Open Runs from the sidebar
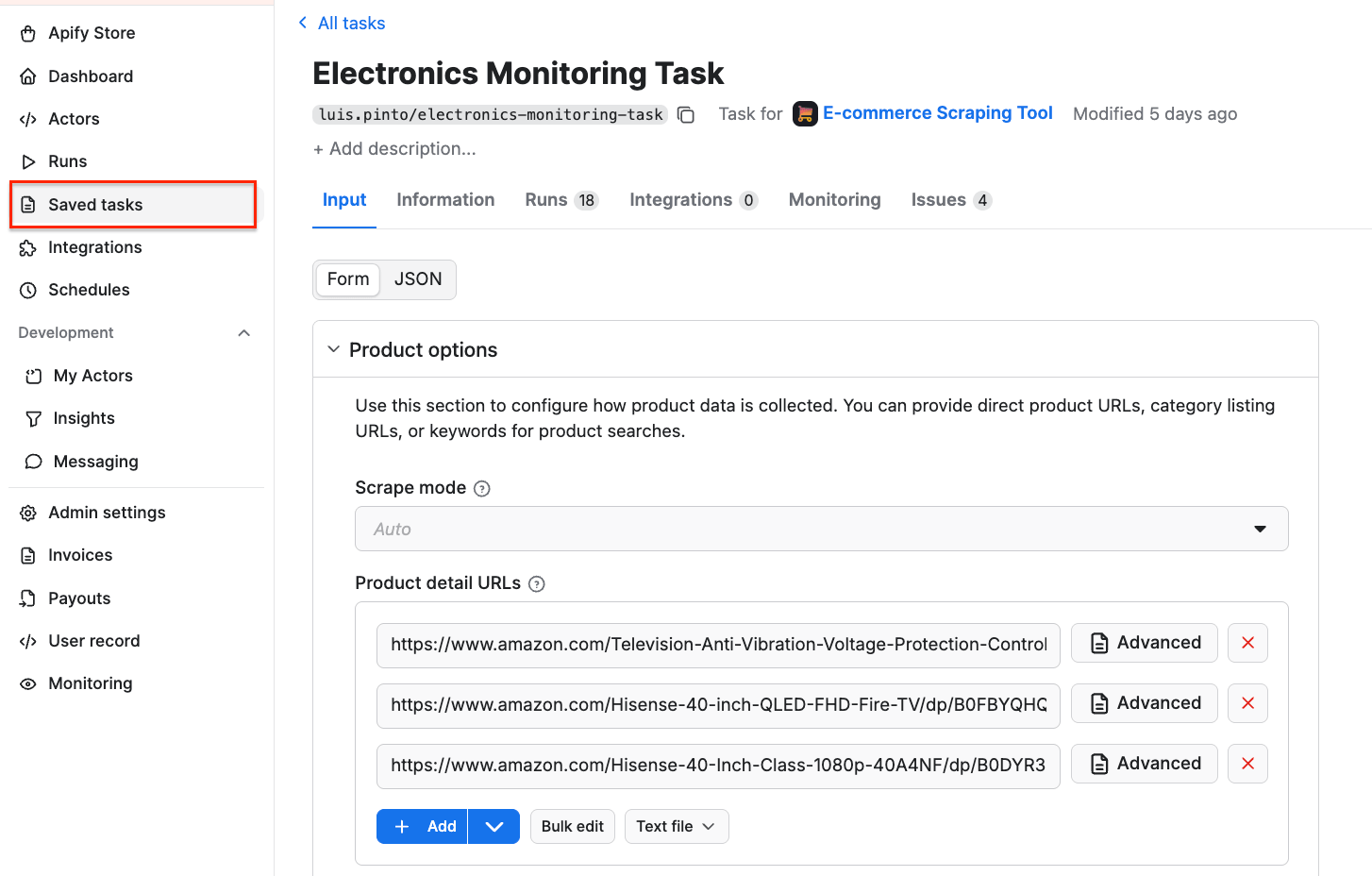The height and width of the screenshot is (876, 1372). 67,160
